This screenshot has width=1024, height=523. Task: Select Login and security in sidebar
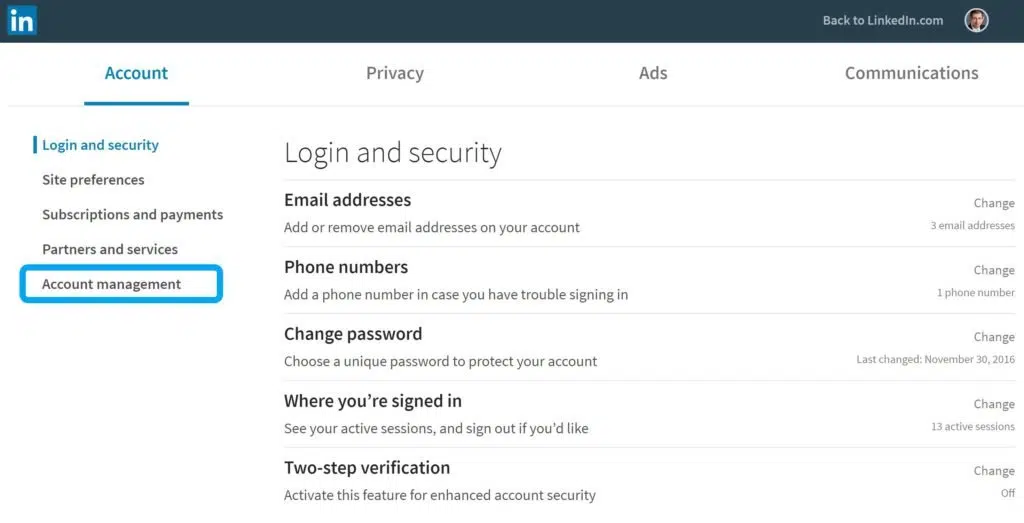(x=100, y=145)
